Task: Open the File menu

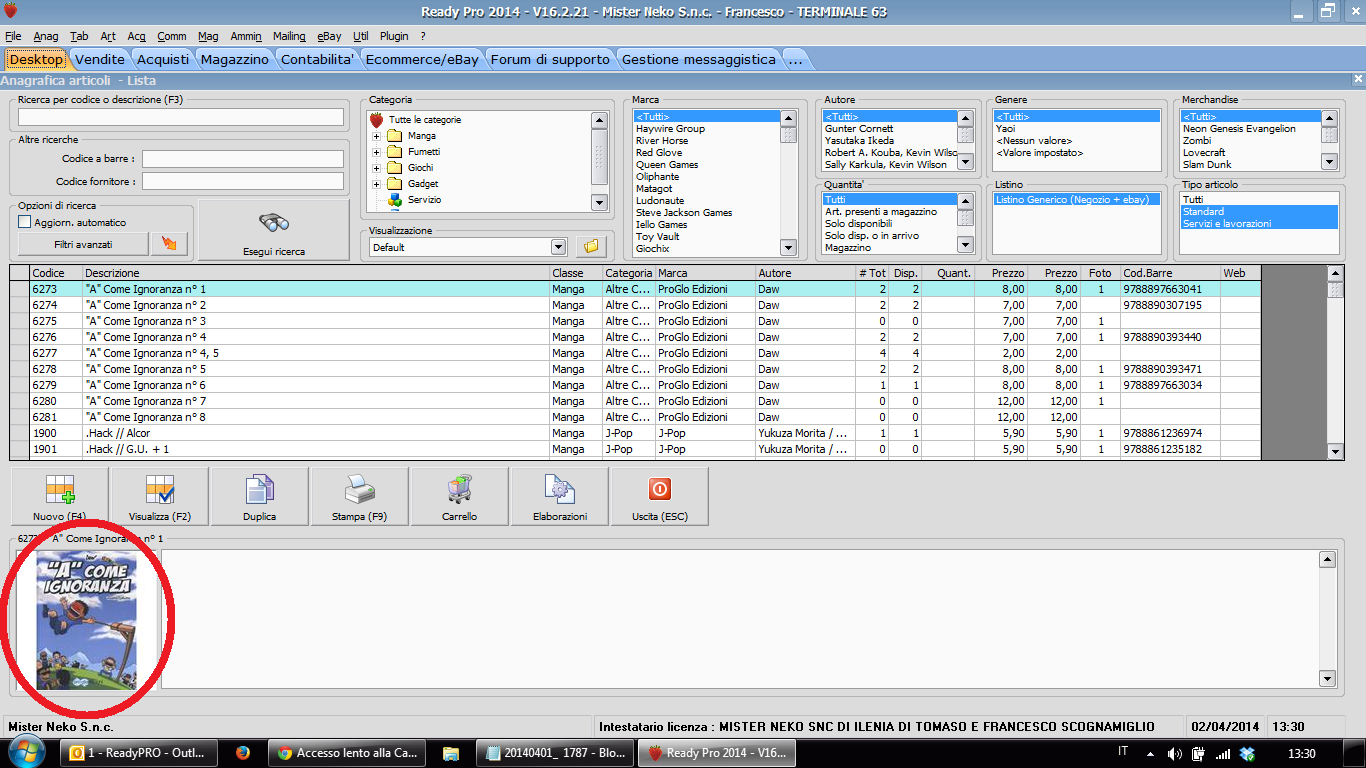Action: (x=13, y=36)
